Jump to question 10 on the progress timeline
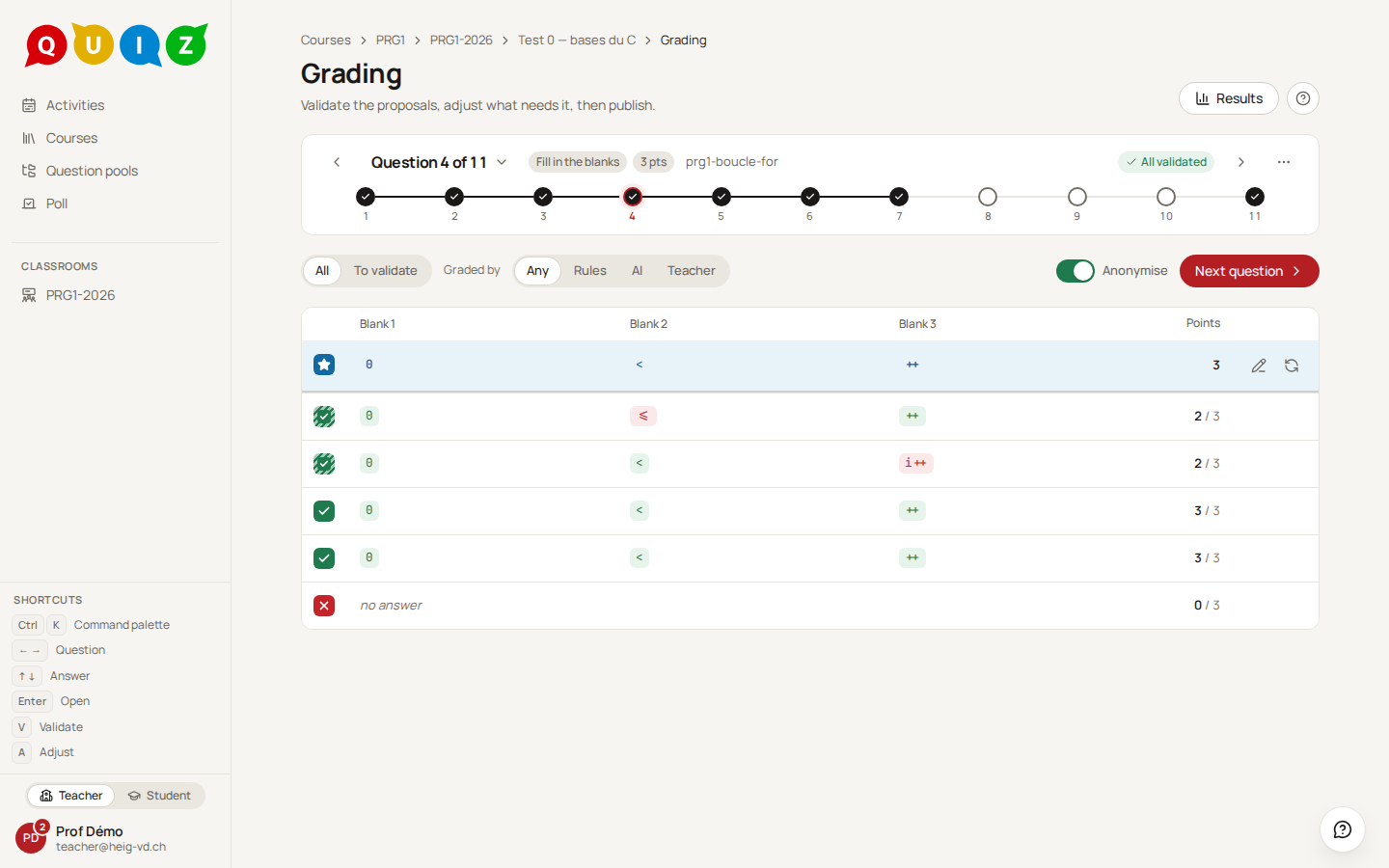Screen dimensions: 1389x868 pos(1166,197)
